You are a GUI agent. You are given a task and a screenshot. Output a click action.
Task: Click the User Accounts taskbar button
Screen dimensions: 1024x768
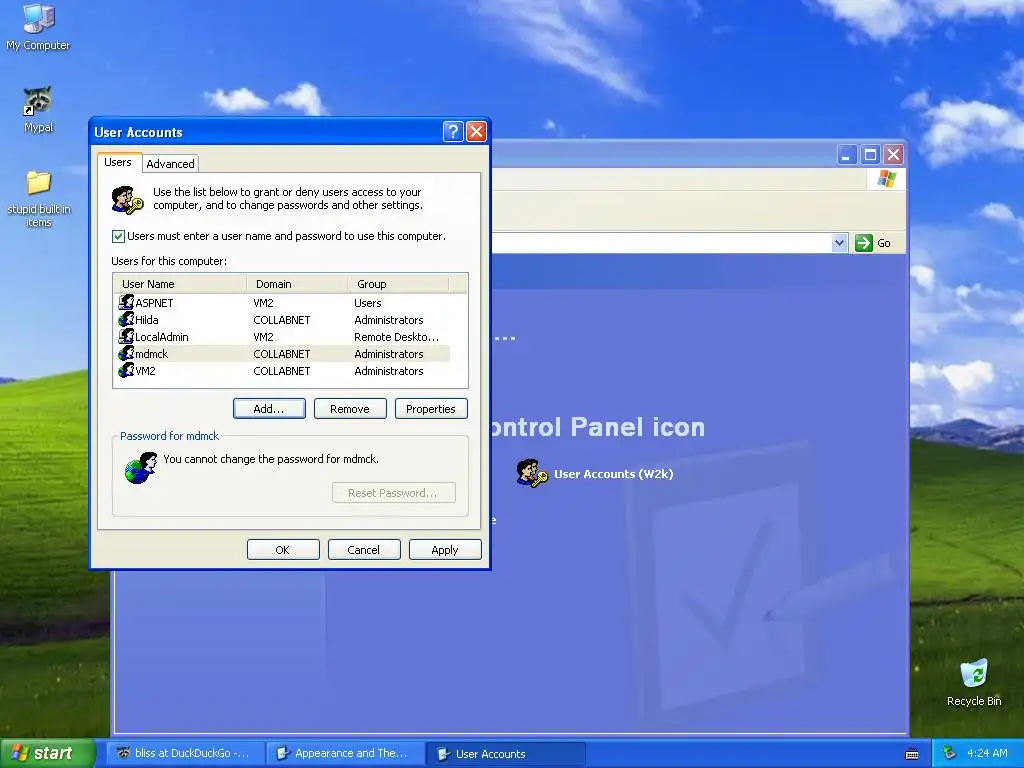click(505, 754)
